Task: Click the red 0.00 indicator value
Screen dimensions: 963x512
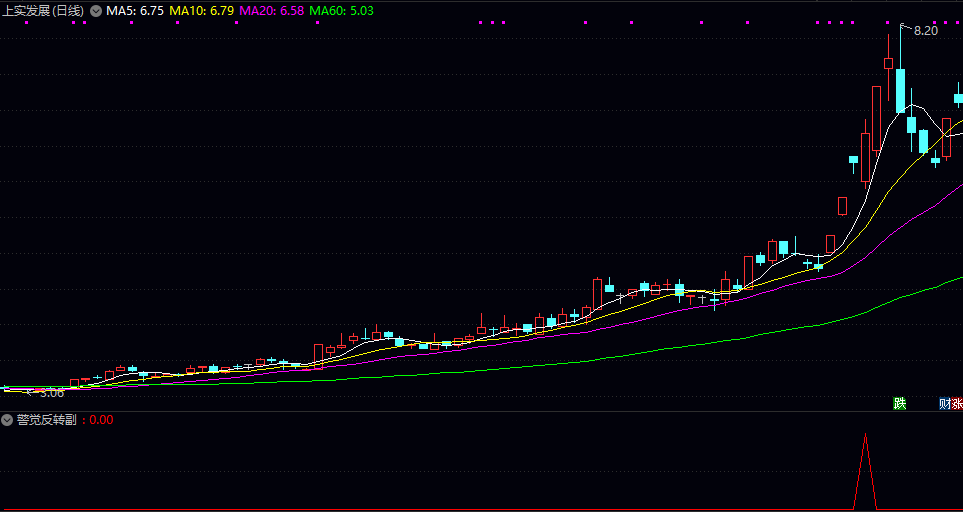Action: click(101, 420)
